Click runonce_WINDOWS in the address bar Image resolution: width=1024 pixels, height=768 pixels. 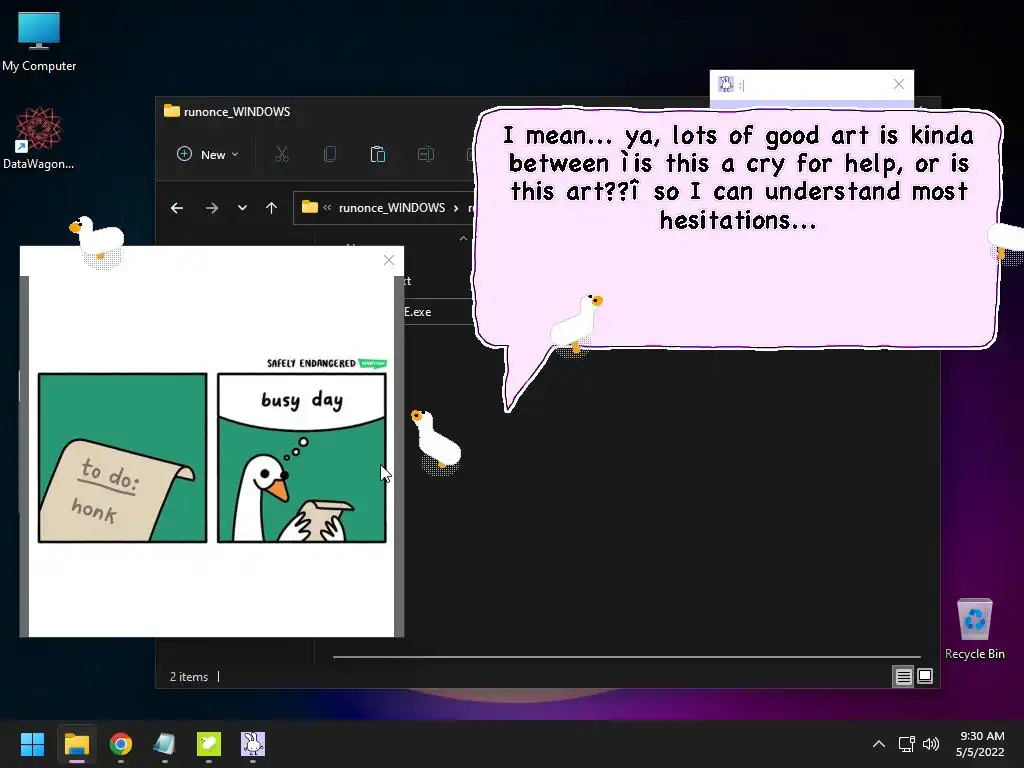click(x=392, y=208)
